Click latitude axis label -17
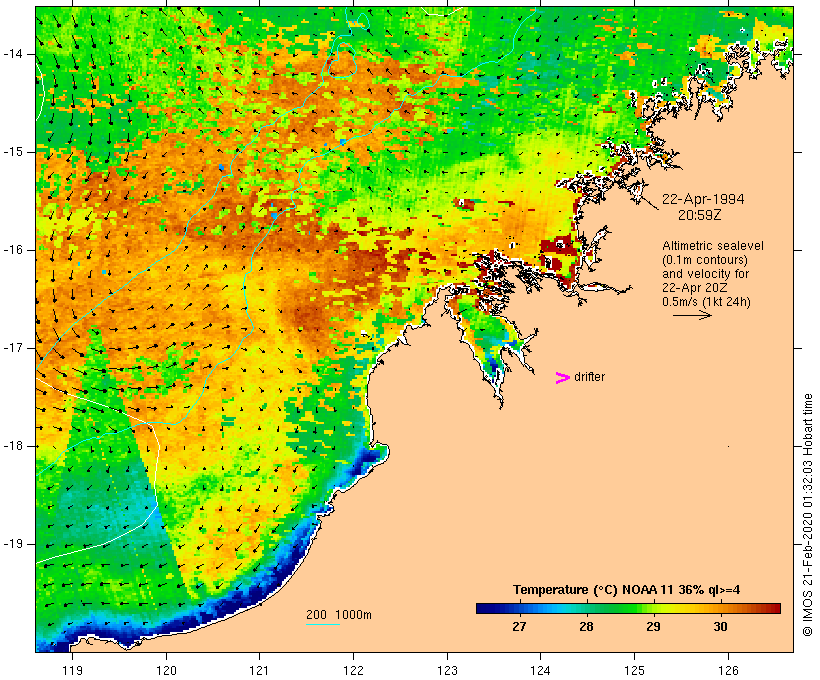Screen dimensions: 820x680 [13, 348]
